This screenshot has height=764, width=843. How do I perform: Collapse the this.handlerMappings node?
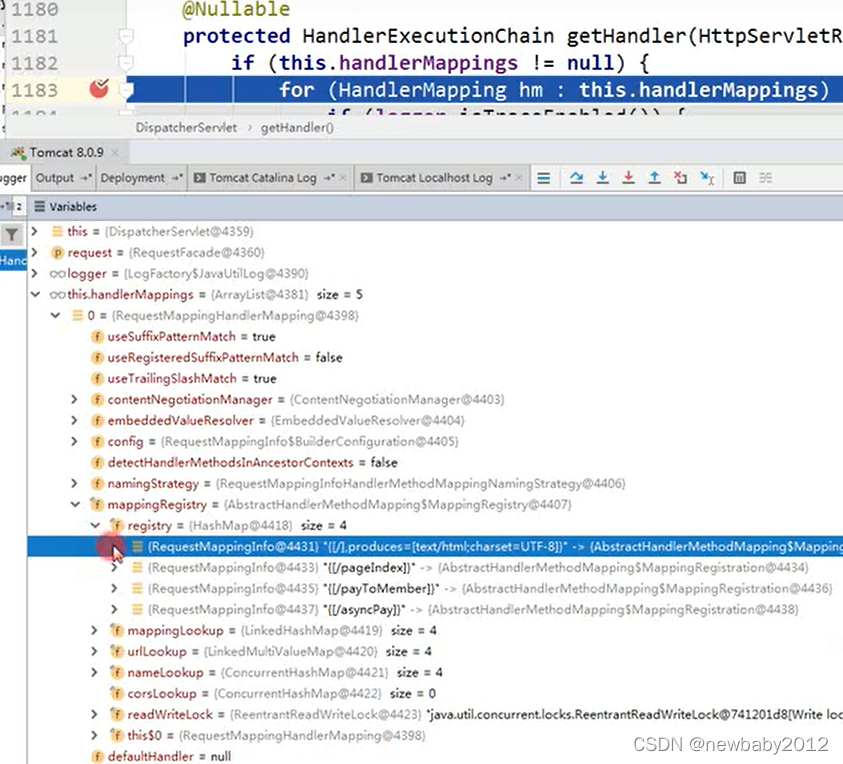click(35, 294)
